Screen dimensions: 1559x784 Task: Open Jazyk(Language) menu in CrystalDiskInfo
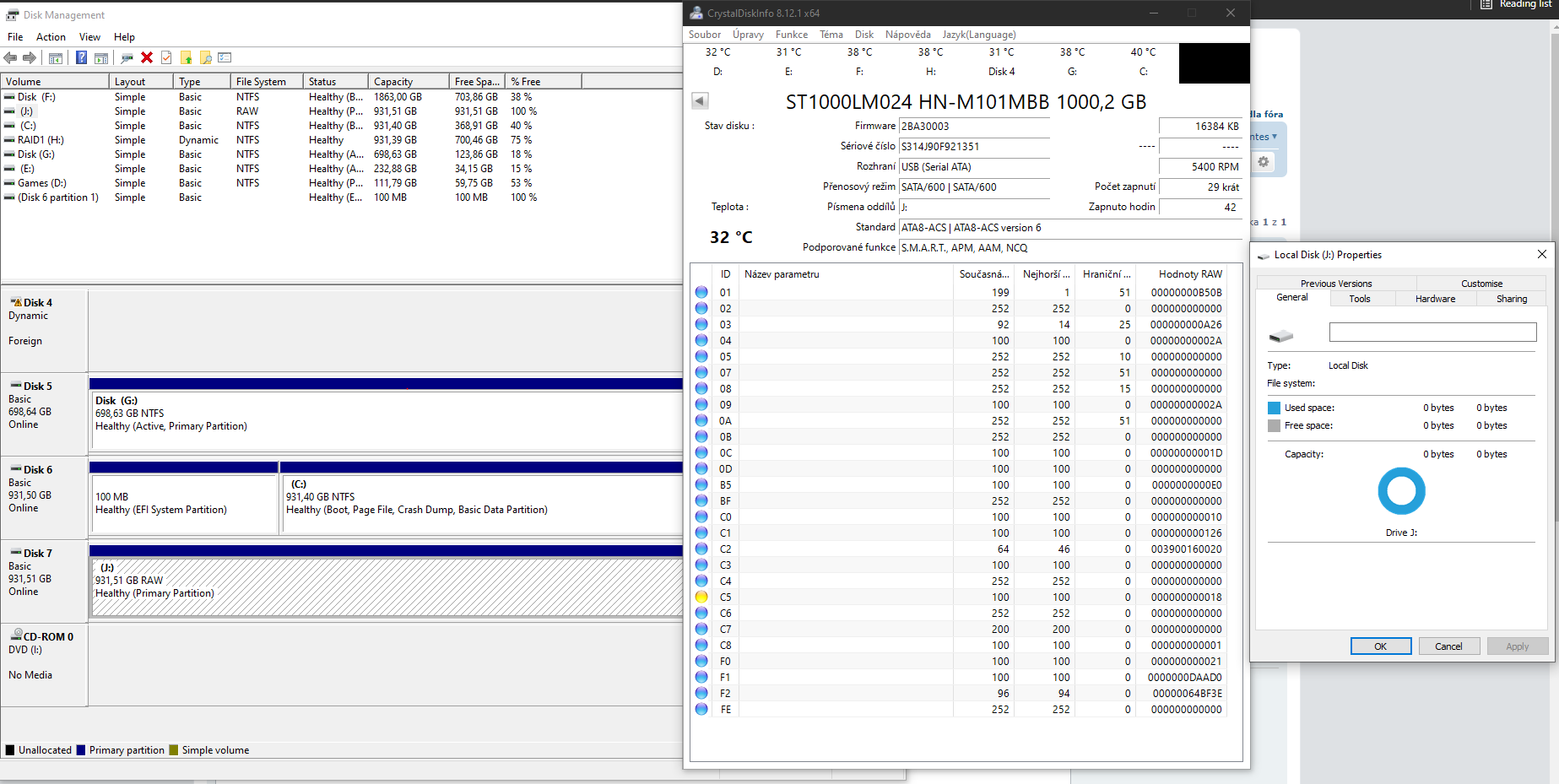point(979,35)
